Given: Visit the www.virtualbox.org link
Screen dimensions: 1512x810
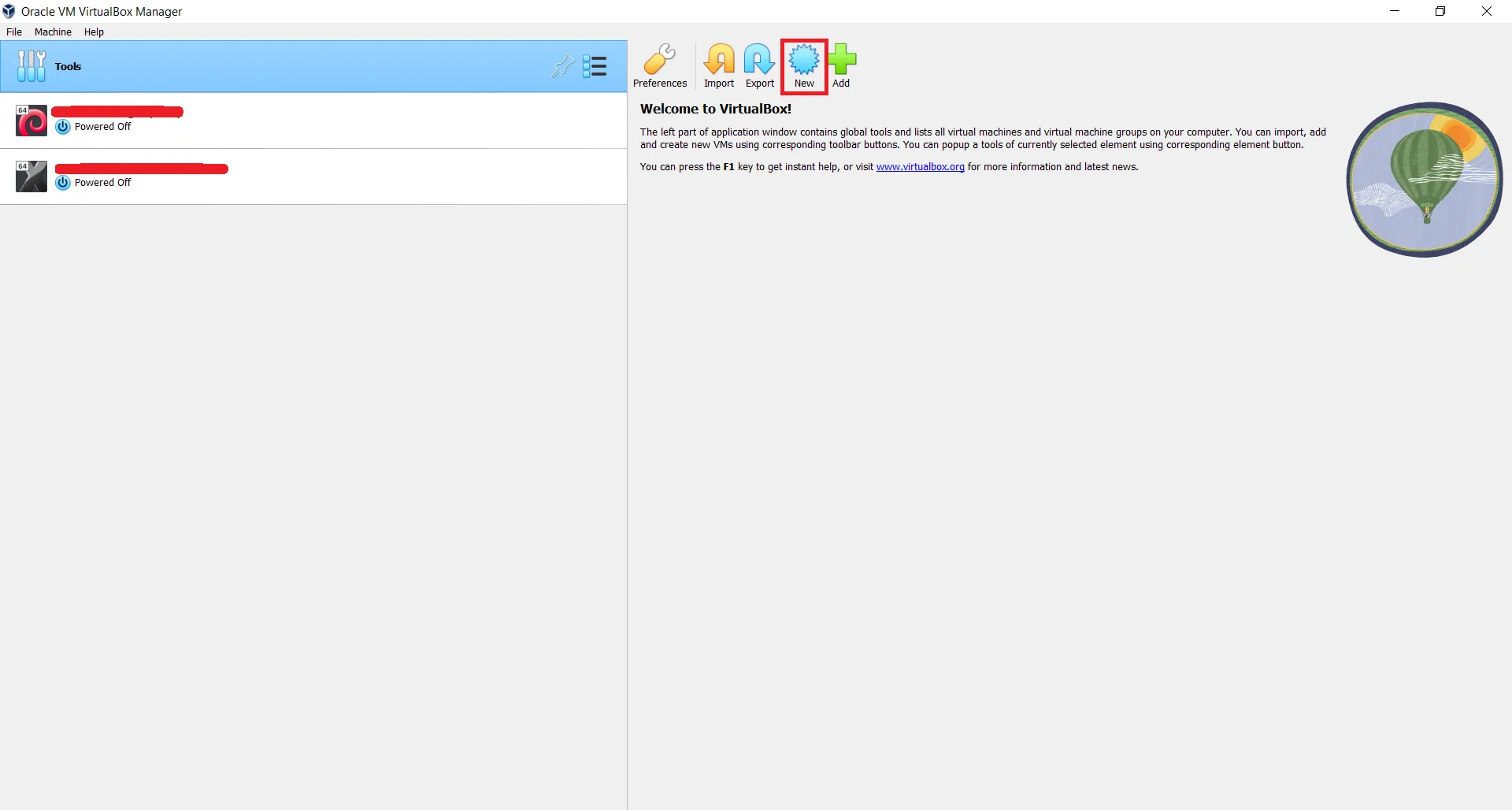Looking at the screenshot, I should [920, 167].
